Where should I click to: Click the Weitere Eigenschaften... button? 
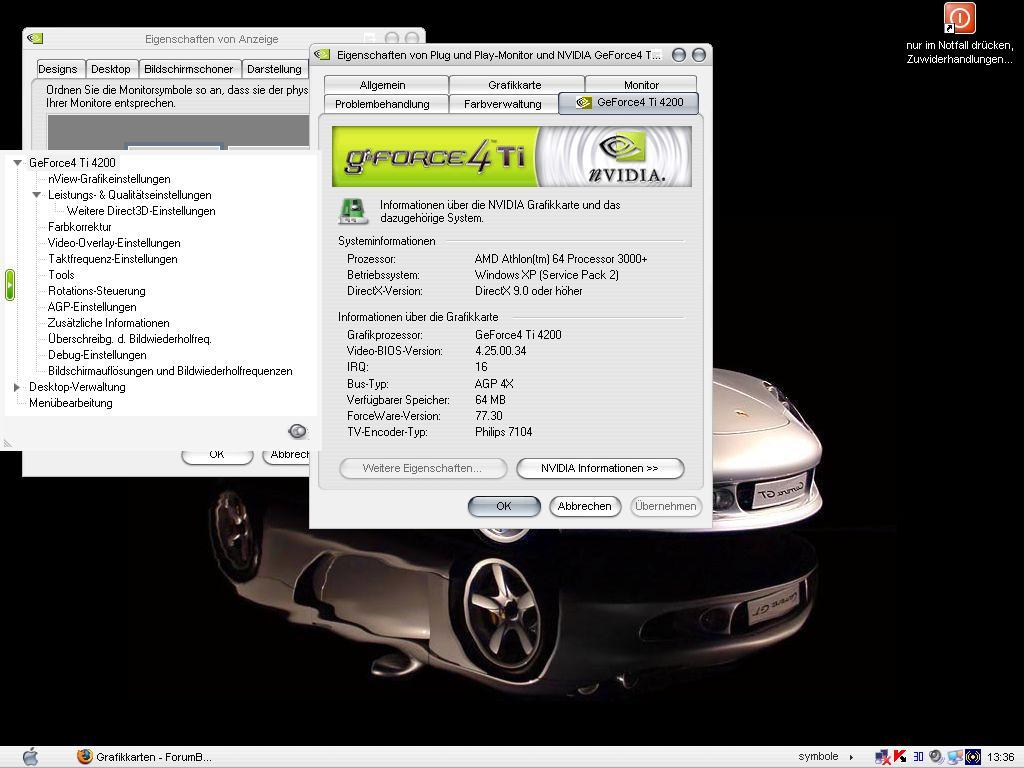pos(423,468)
